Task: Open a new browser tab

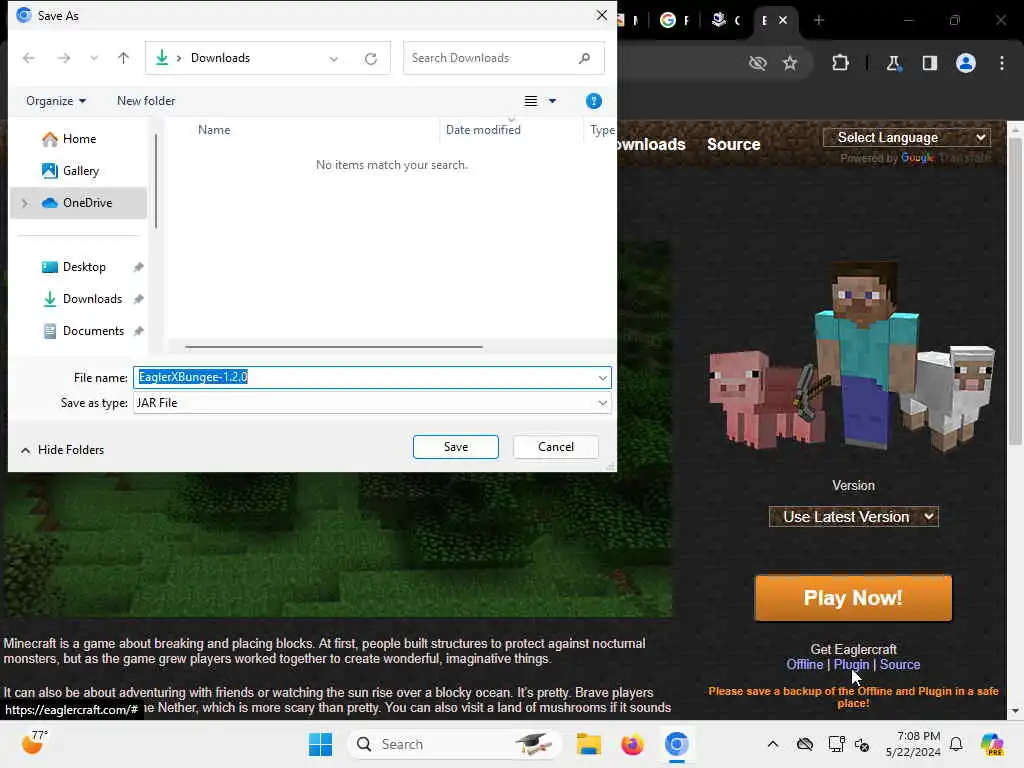Action: pos(819,20)
